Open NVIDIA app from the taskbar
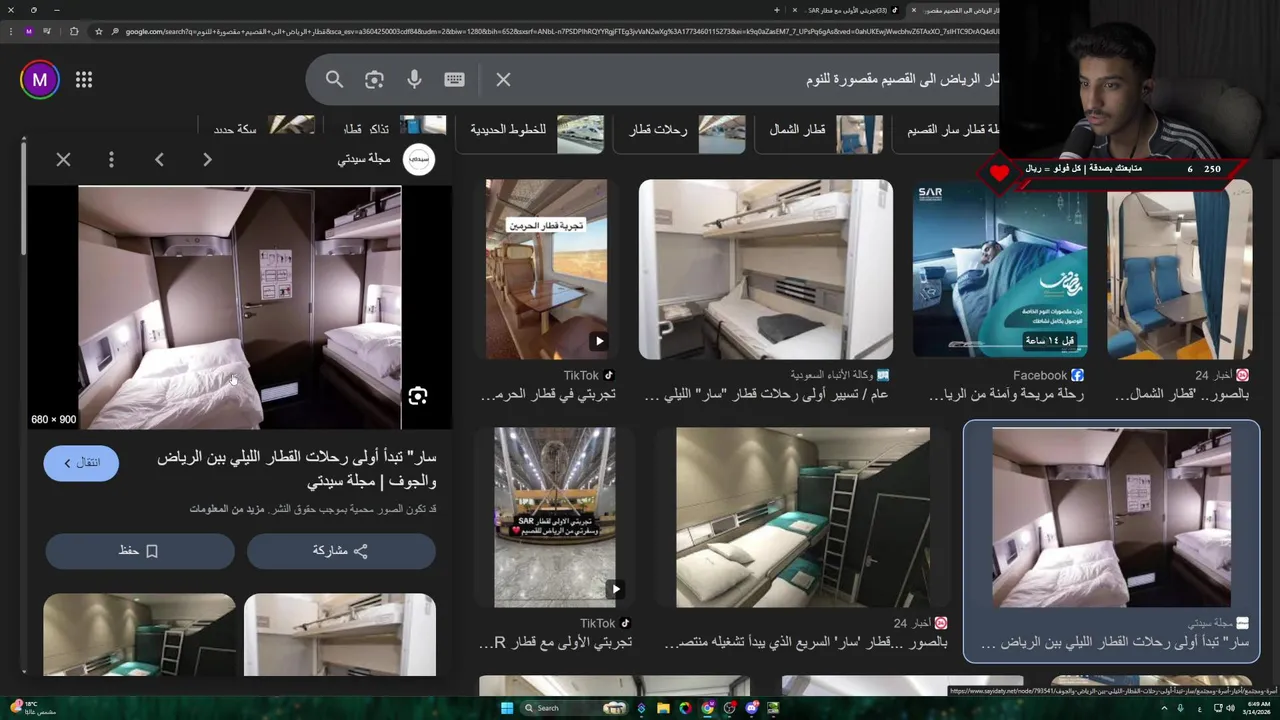Viewport: 1280px width, 720px height. [x=773, y=708]
